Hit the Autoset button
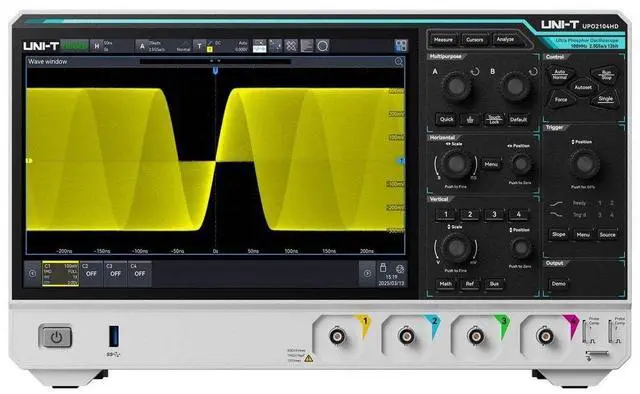The height and width of the screenshot is (394, 640). click(583, 87)
